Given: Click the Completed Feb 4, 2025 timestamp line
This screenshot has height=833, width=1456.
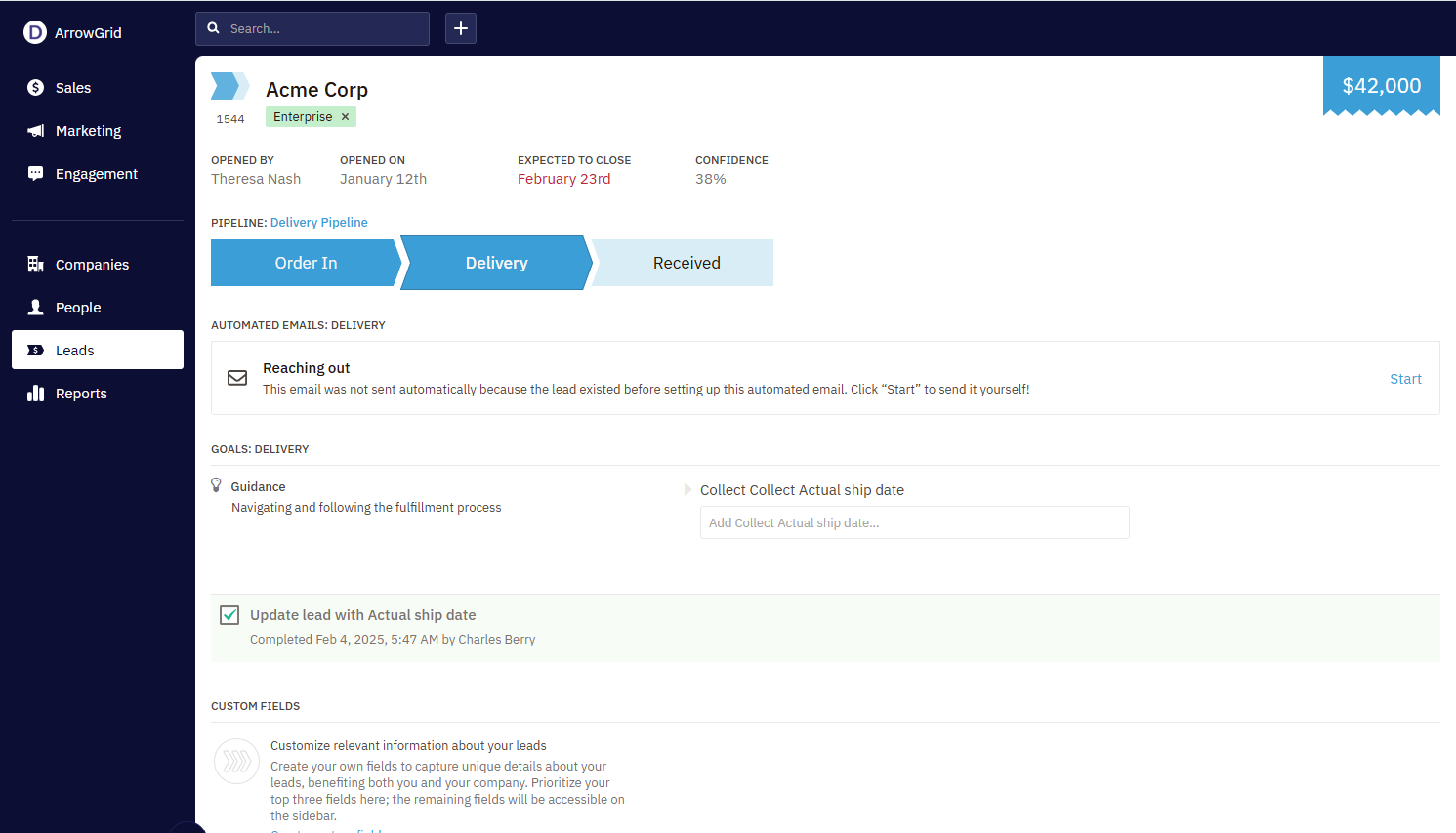Looking at the screenshot, I should click(x=393, y=640).
